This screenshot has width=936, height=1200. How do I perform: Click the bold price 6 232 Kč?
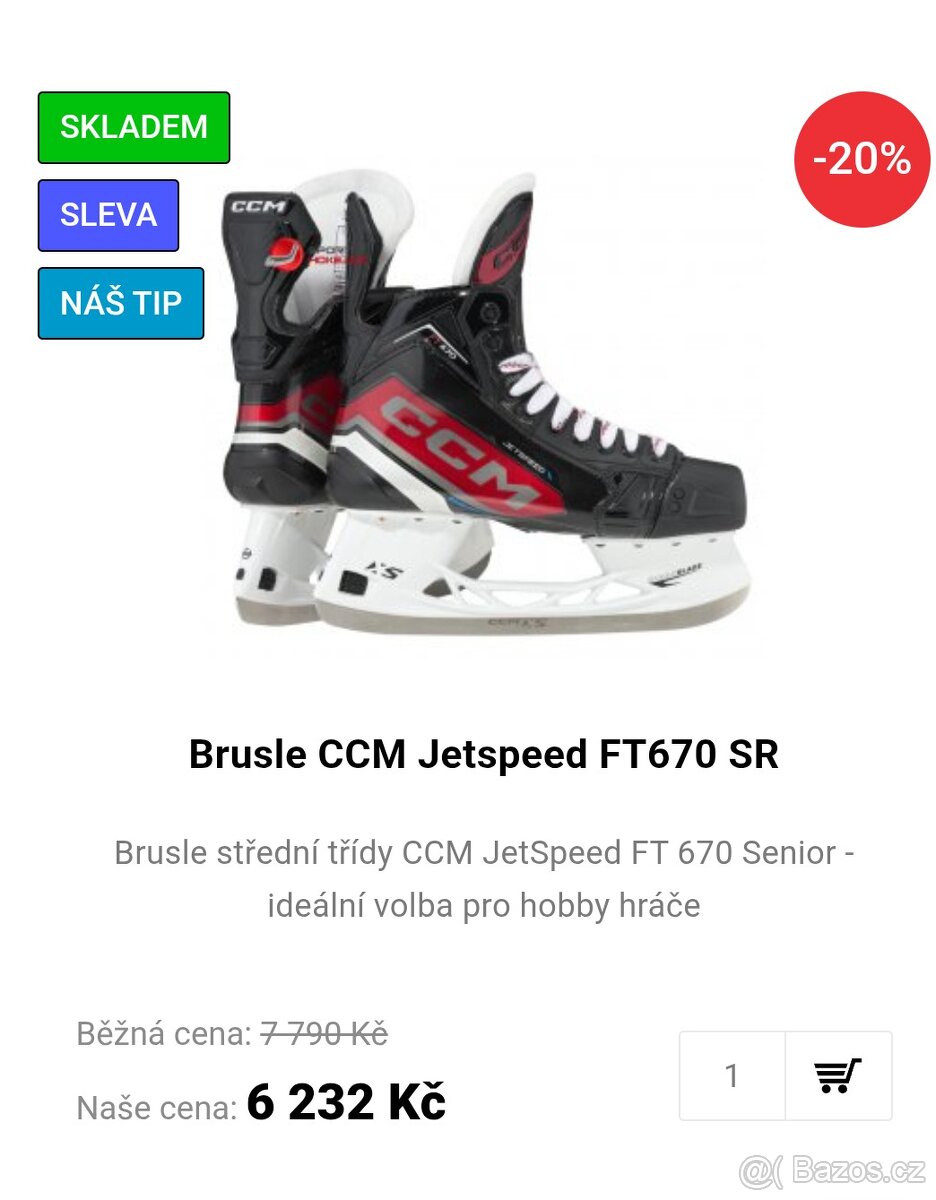(x=345, y=1103)
